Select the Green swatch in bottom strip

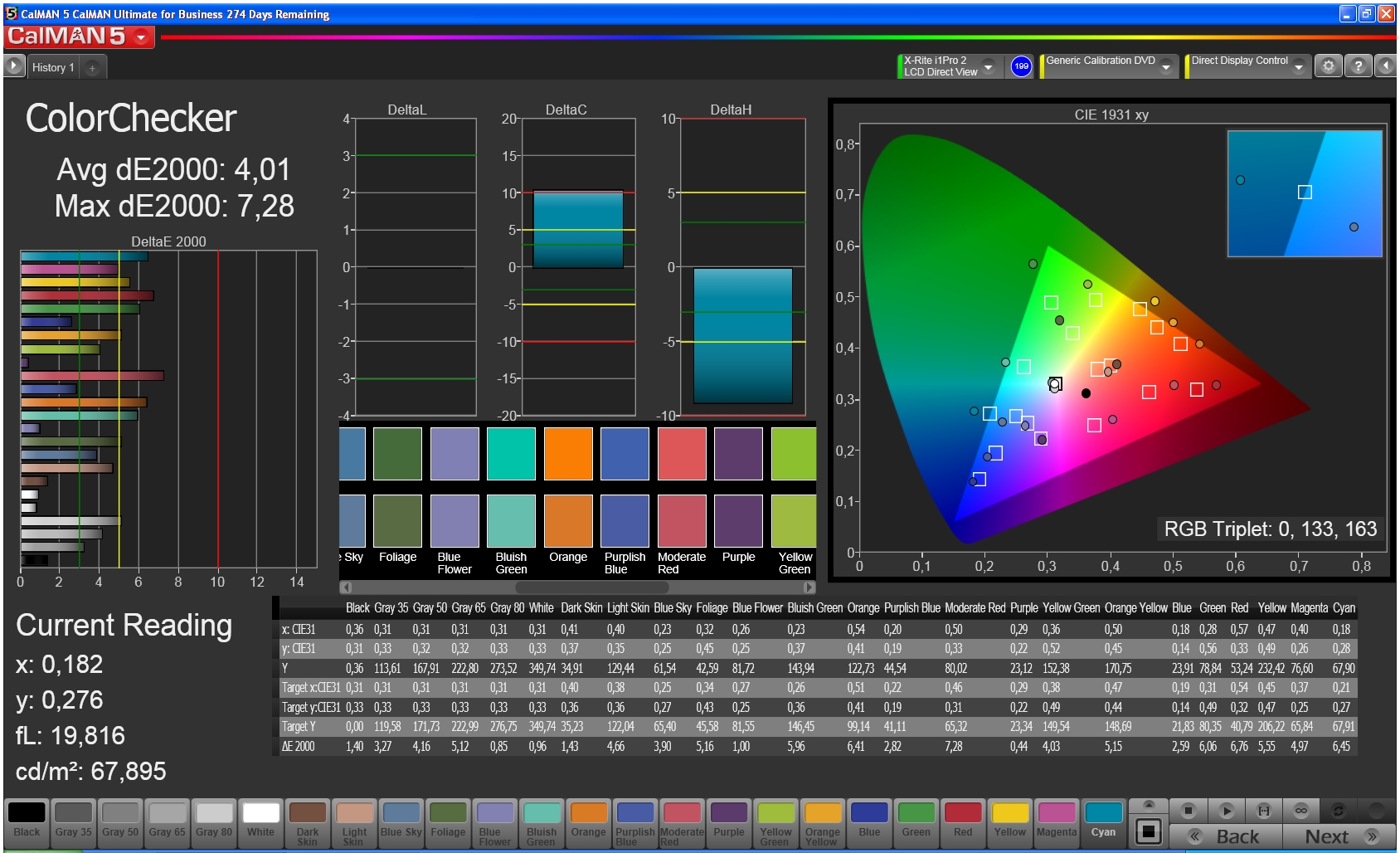tap(916, 822)
